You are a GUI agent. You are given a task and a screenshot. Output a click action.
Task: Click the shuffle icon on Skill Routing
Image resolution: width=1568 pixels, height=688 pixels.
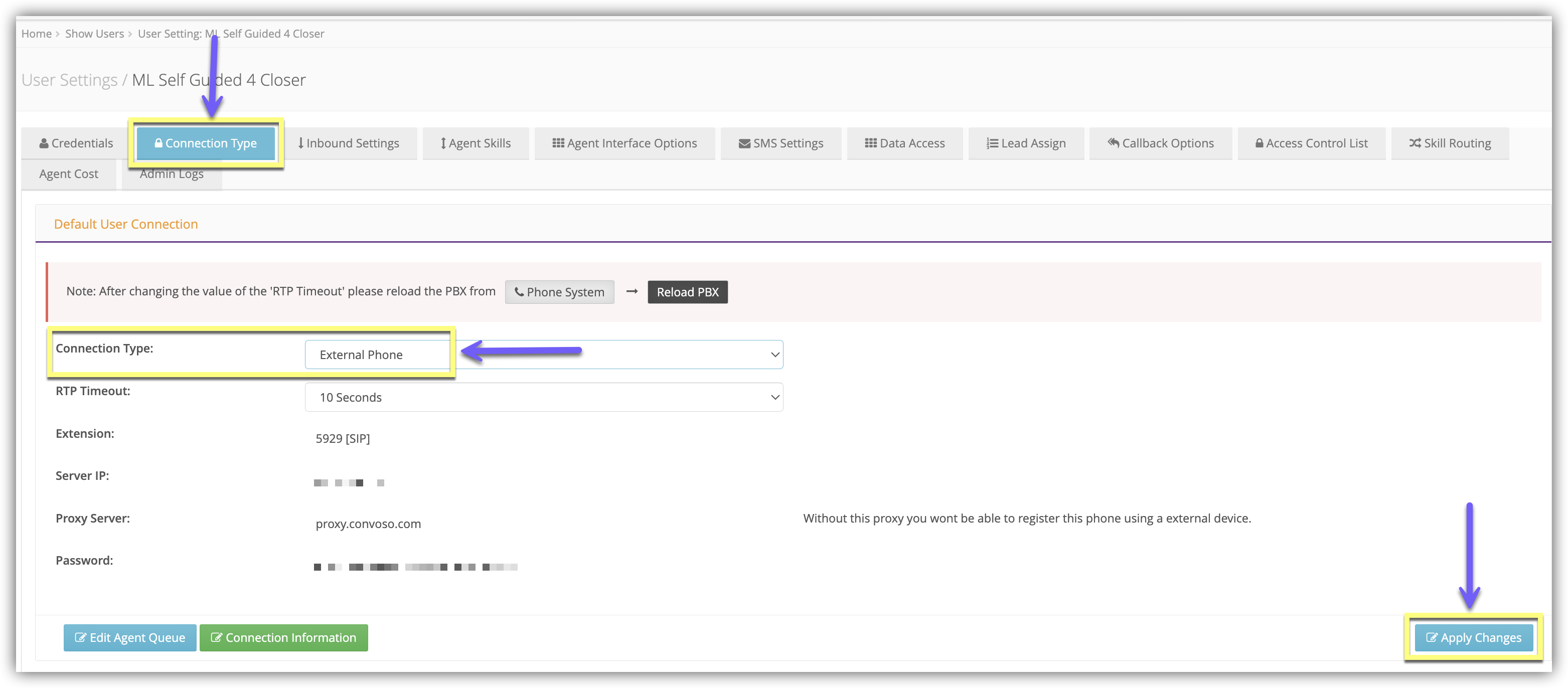click(1415, 143)
